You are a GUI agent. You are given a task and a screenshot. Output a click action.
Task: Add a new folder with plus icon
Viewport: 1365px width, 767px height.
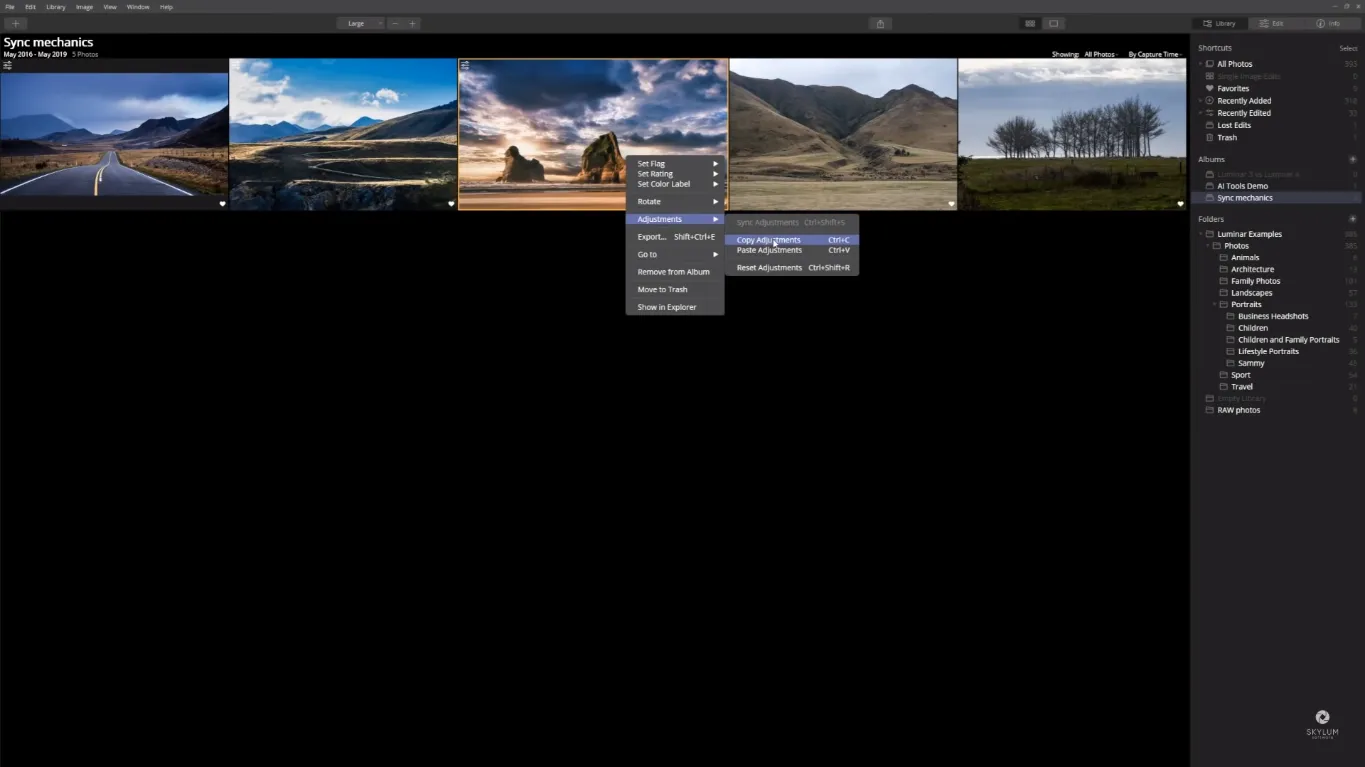(x=1353, y=219)
